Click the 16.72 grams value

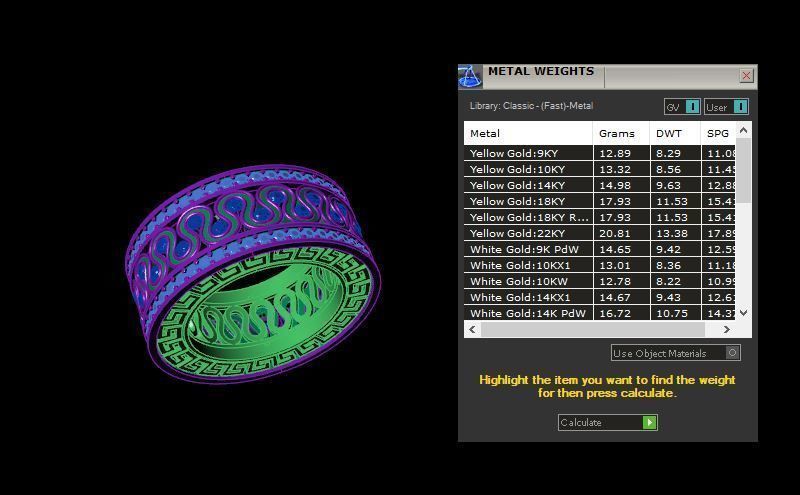coord(615,313)
